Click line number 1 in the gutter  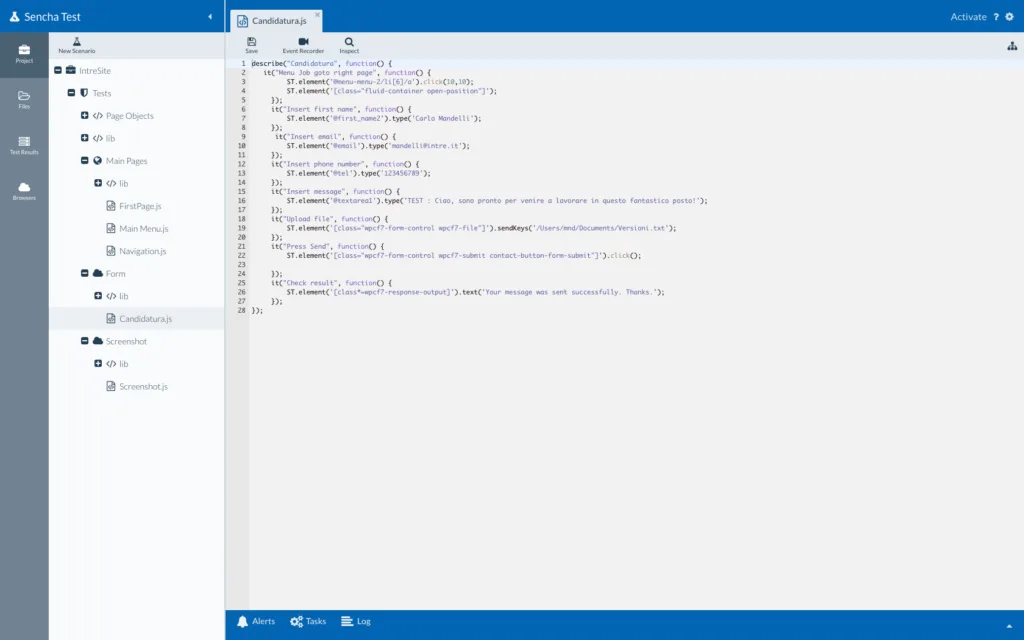[x=243, y=64]
